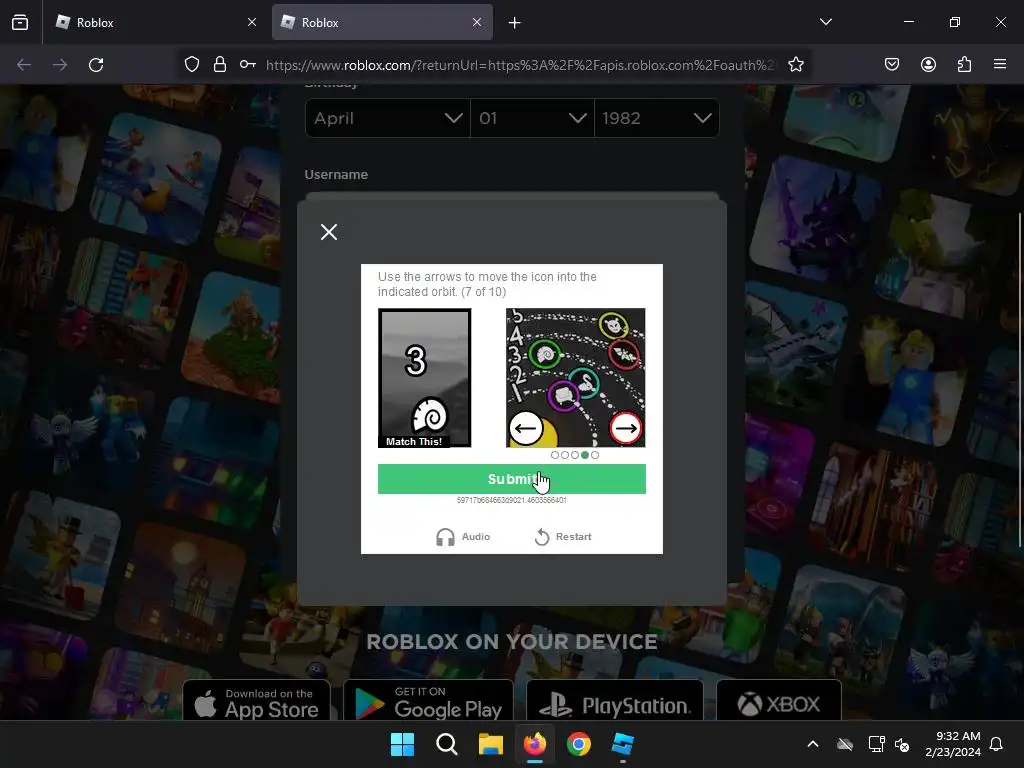The width and height of the screenshot is (1024, 768).
Task: Click the left arrow to rotate orbit icon
Action: coord(526,428)
